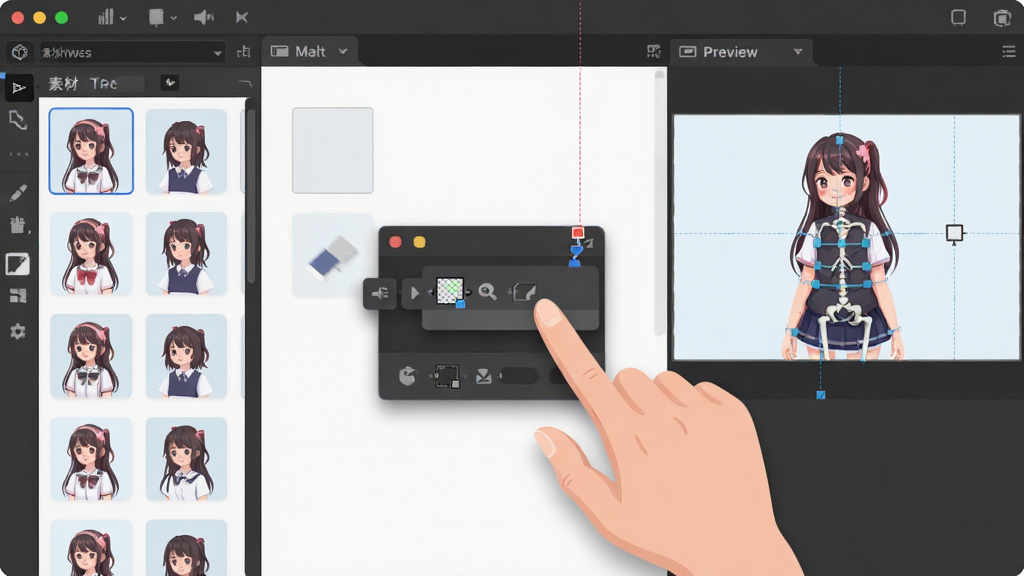Switch to the Malt tab

[309, 52]
